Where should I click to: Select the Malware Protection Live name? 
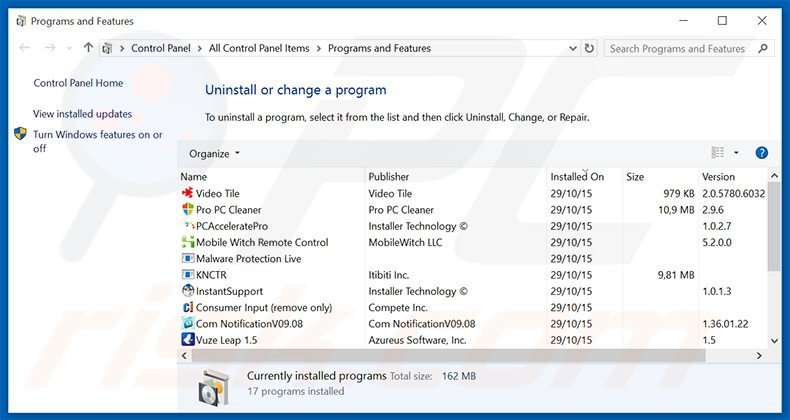tap(248, 258)
